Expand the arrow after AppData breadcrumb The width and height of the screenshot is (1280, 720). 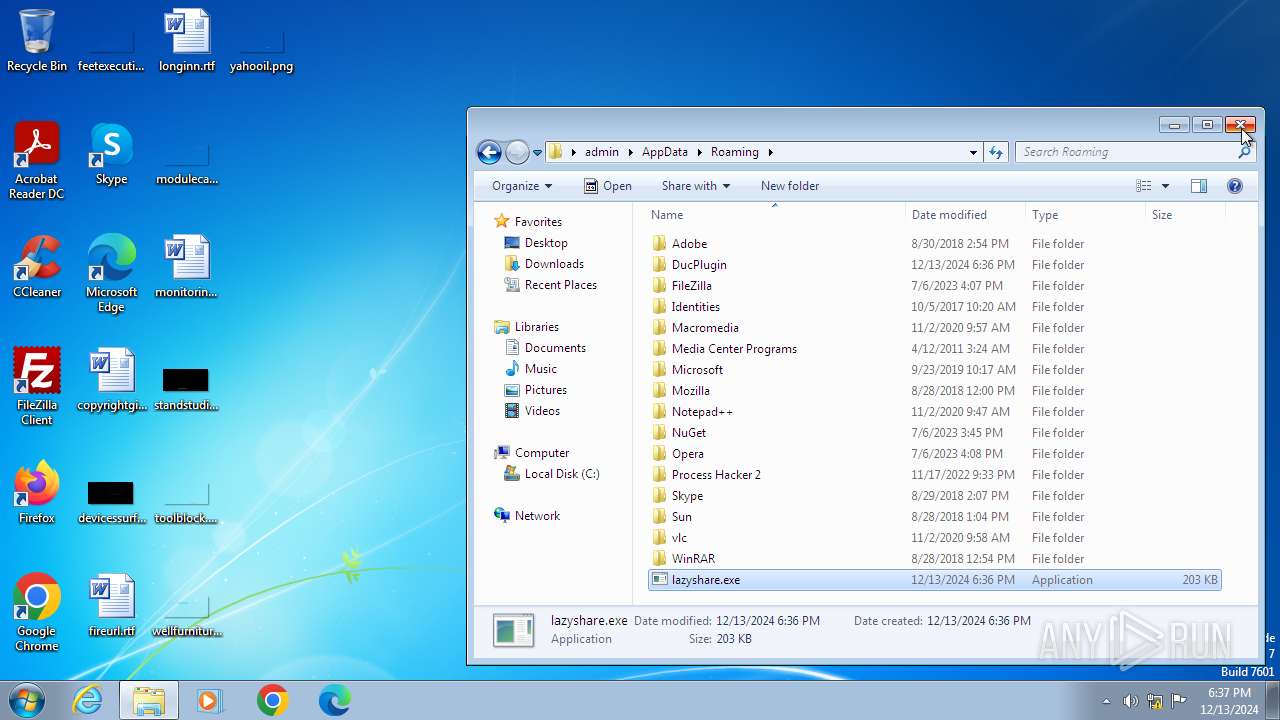[x=700, y=152]
